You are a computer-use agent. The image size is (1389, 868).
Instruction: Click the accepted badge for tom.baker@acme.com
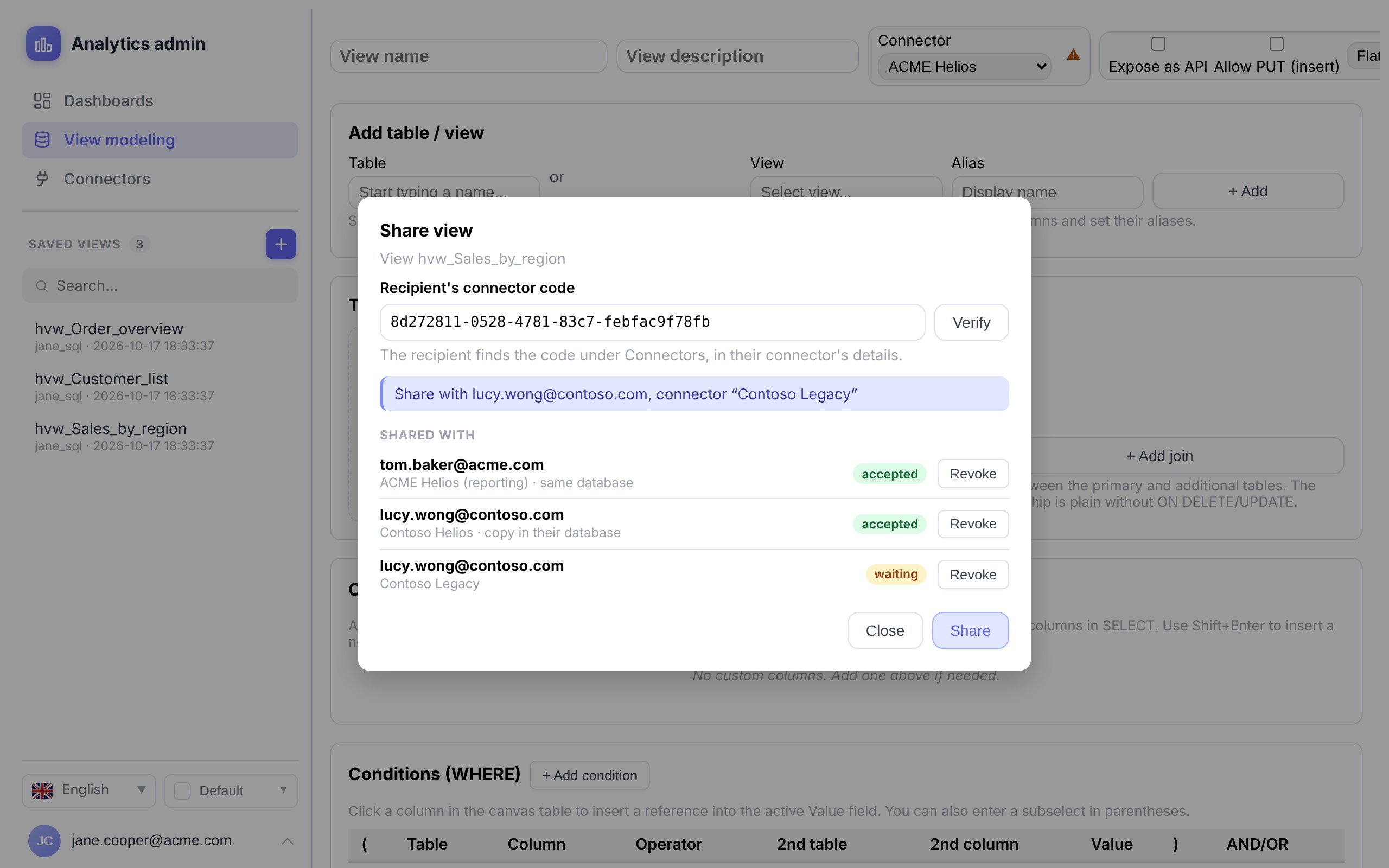coord(889,474)
